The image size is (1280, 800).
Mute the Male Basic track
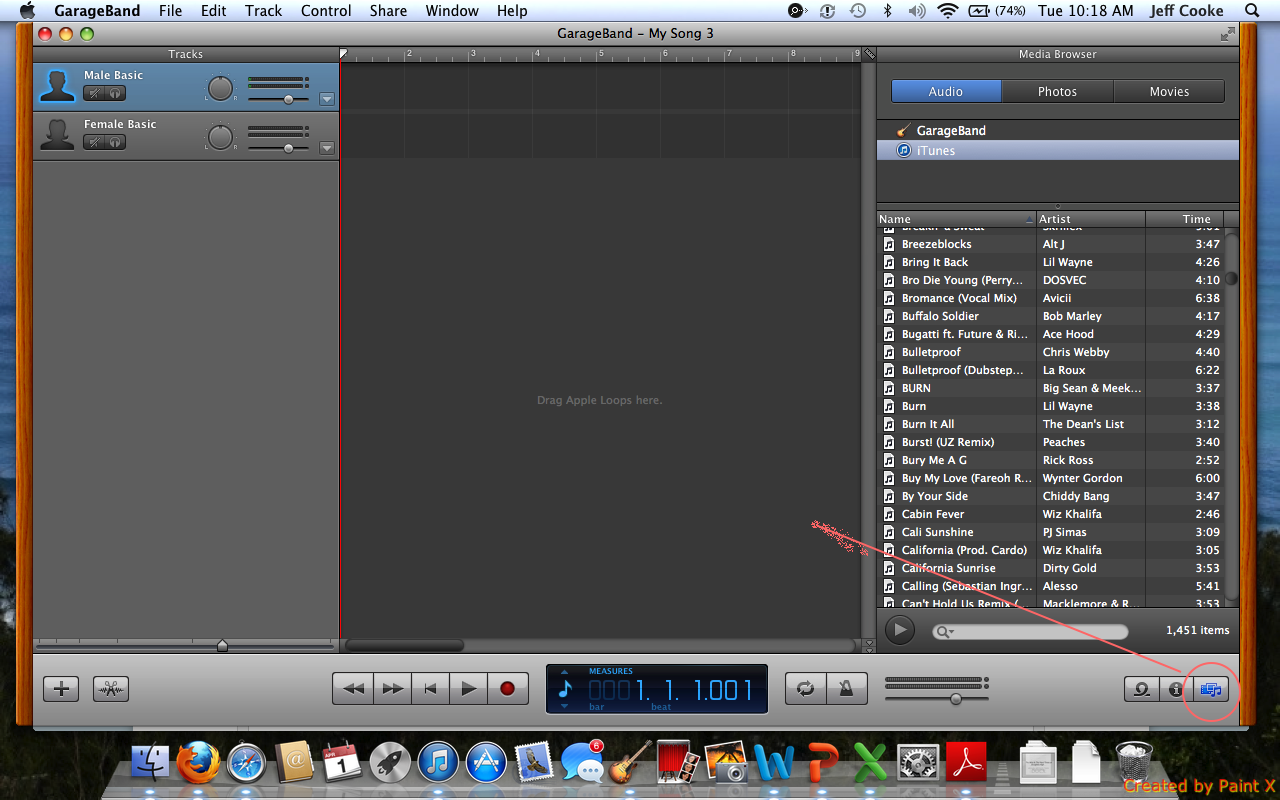(94, 93)
